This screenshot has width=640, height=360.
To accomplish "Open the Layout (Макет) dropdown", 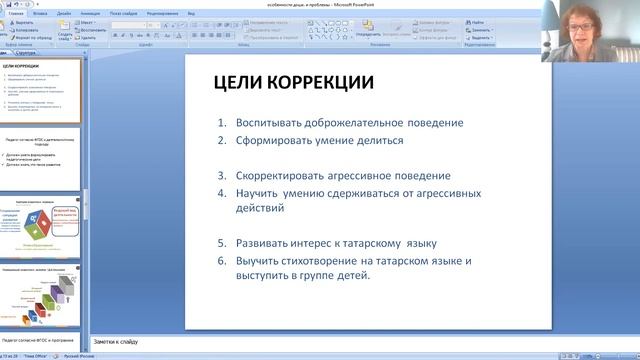I will coord(86,22).
